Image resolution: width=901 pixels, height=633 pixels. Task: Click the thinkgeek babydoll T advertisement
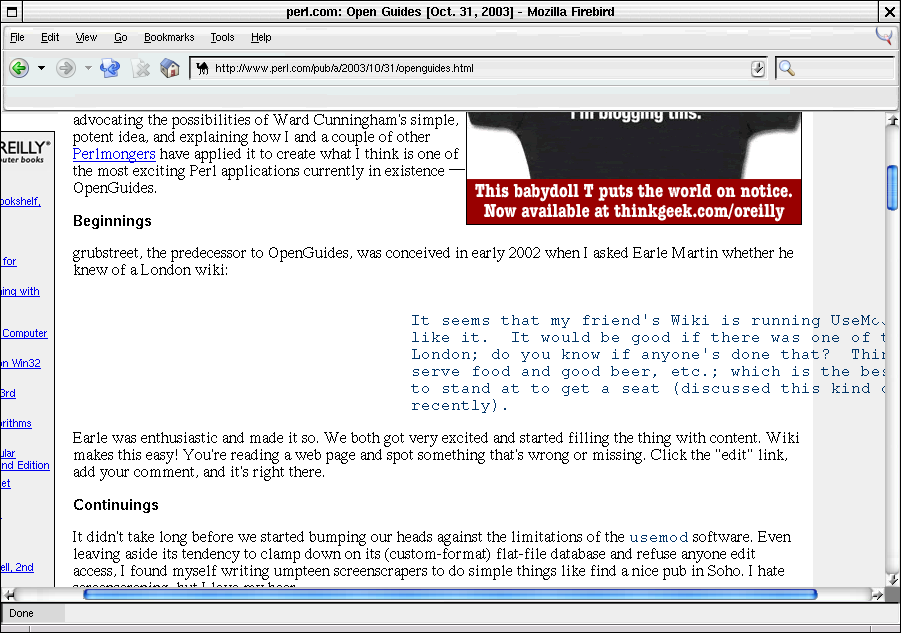[634, 168]
